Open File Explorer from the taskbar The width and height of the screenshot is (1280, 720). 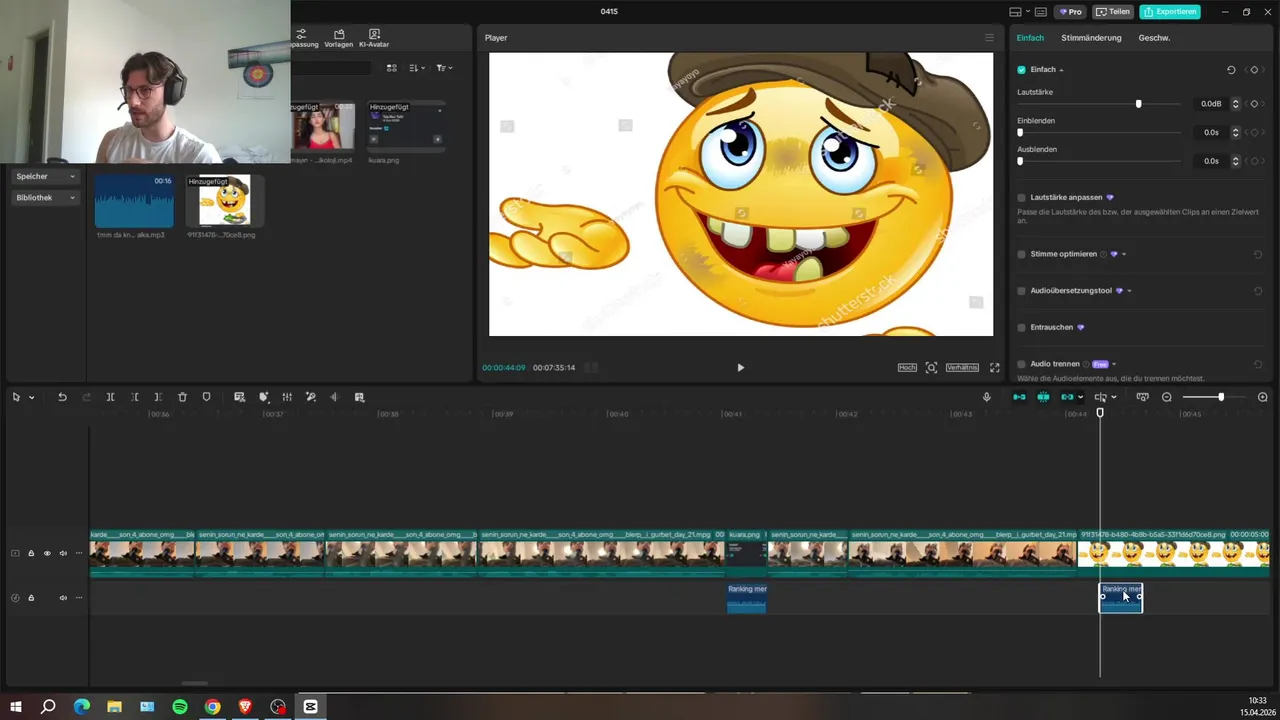[x=114, y=706]
